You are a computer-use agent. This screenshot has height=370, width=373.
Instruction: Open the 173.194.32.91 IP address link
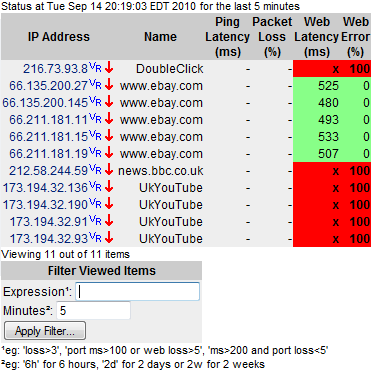tap(49, 222)
